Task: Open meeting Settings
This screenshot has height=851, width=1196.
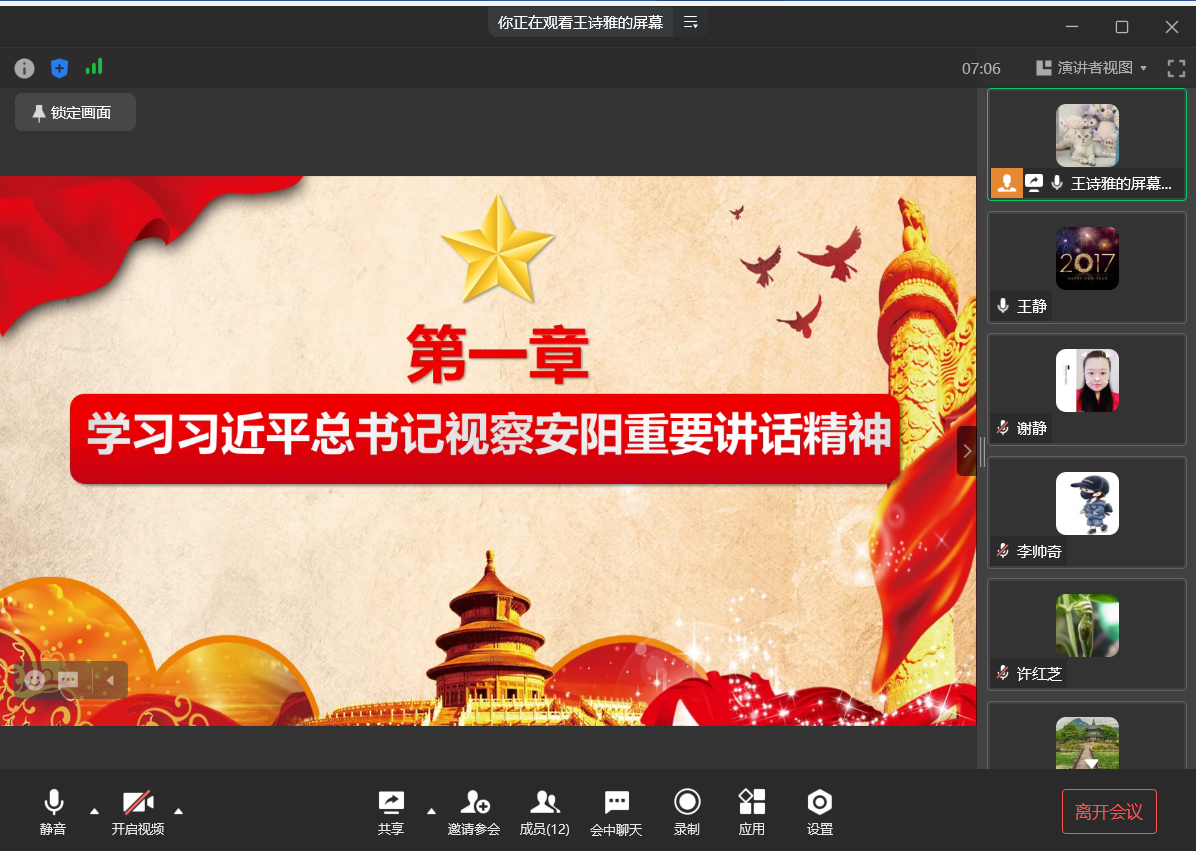Action: [820, 812]
